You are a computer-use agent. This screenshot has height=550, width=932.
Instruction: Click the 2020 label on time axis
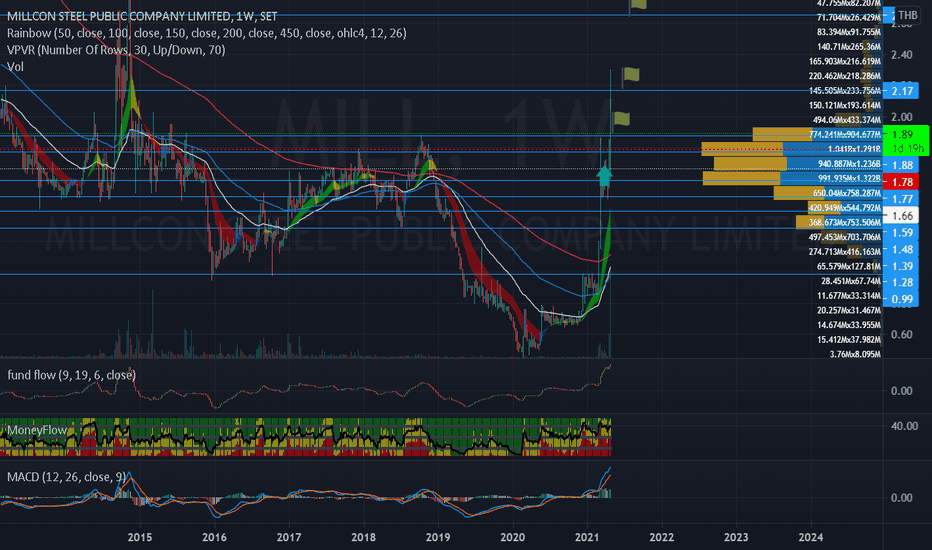click(x=512, y=538)
